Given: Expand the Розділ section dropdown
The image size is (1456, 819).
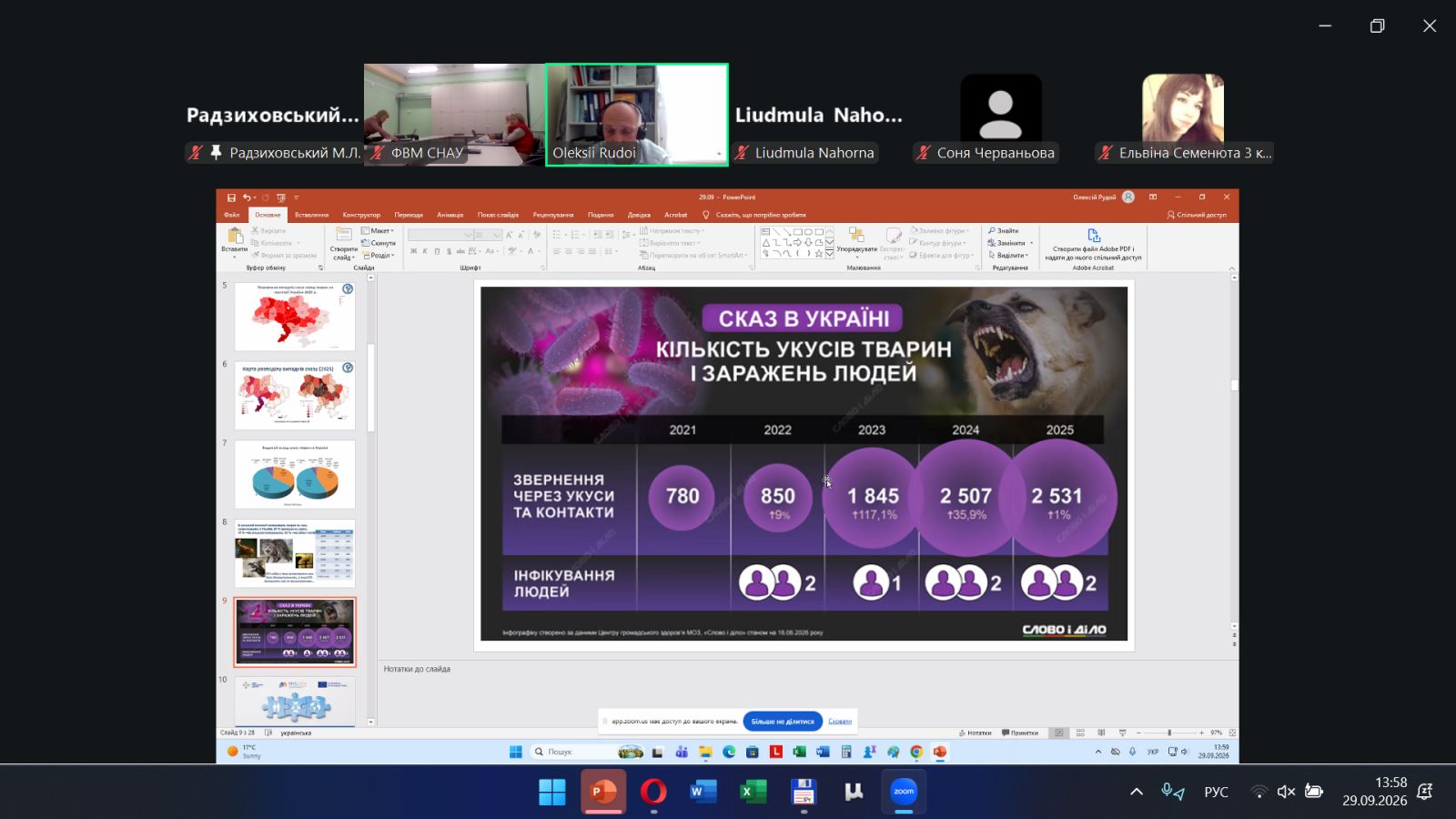Looking at the screenshot, I should (378, 256).
